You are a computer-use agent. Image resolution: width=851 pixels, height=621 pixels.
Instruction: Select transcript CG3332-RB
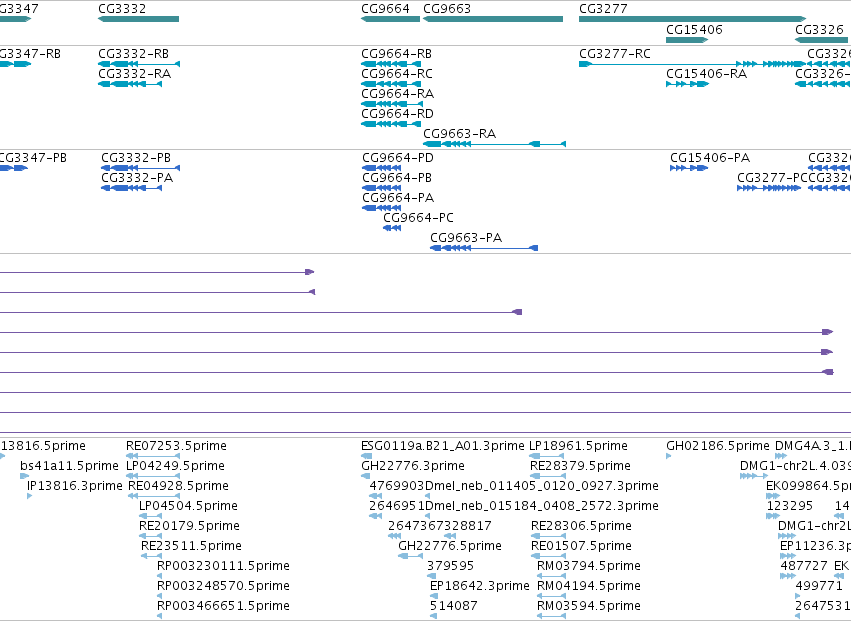pyautogui.click(x=139, y=64)
